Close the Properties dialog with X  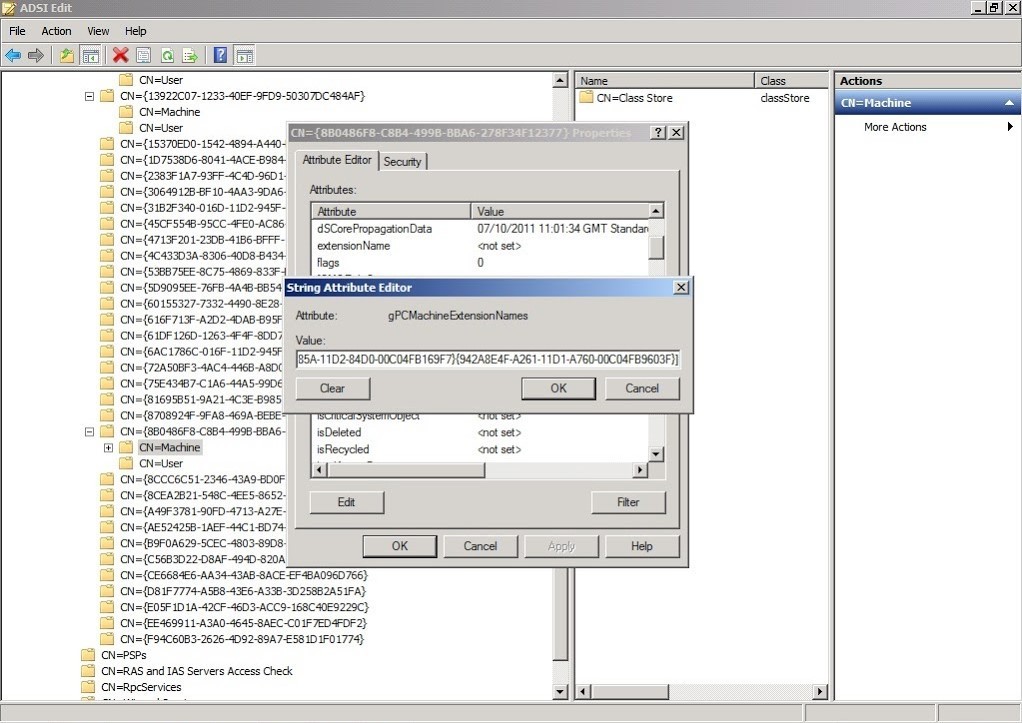(x=677, y=132)
